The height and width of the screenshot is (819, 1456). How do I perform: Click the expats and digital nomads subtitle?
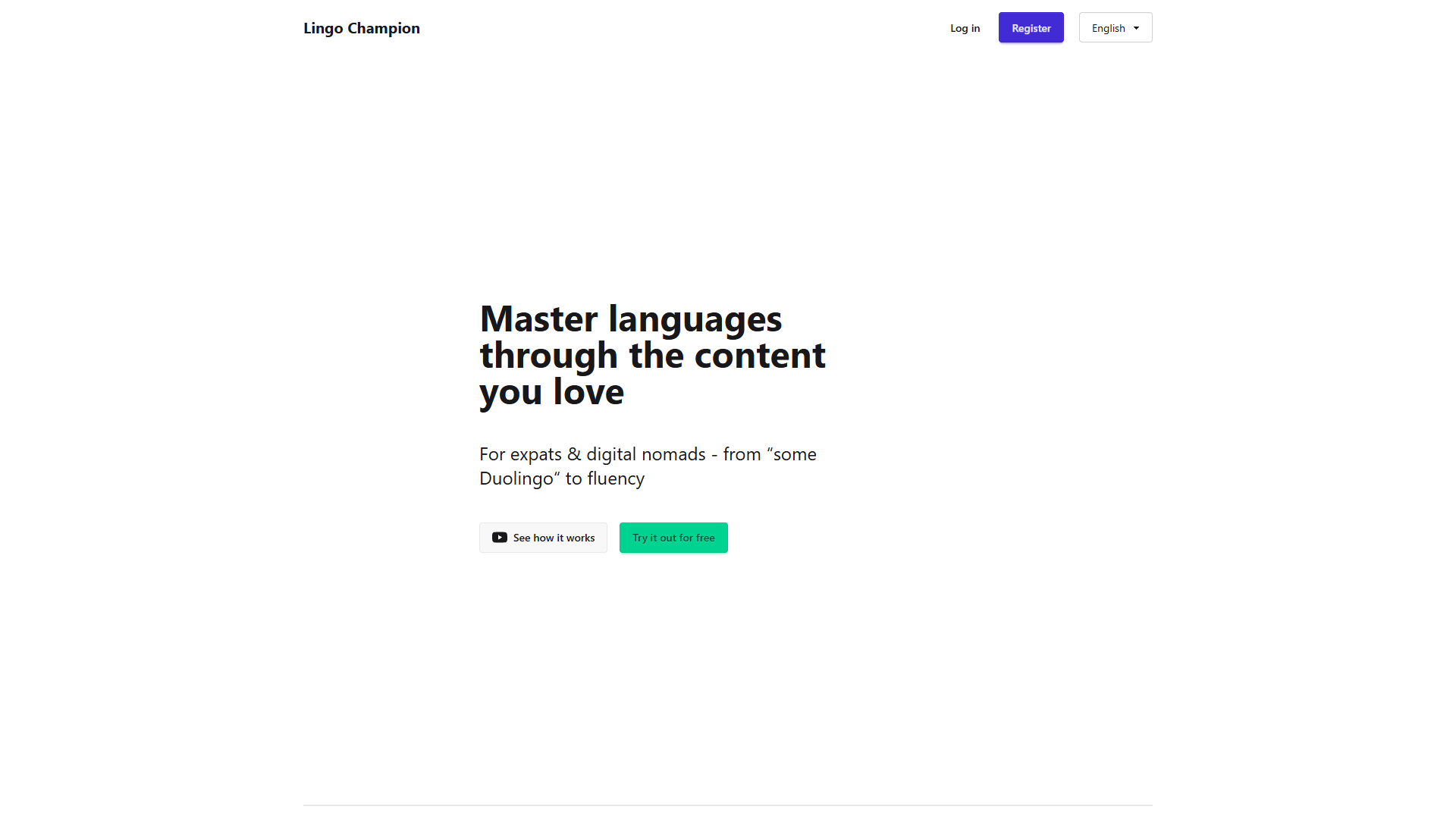[648, 466]
